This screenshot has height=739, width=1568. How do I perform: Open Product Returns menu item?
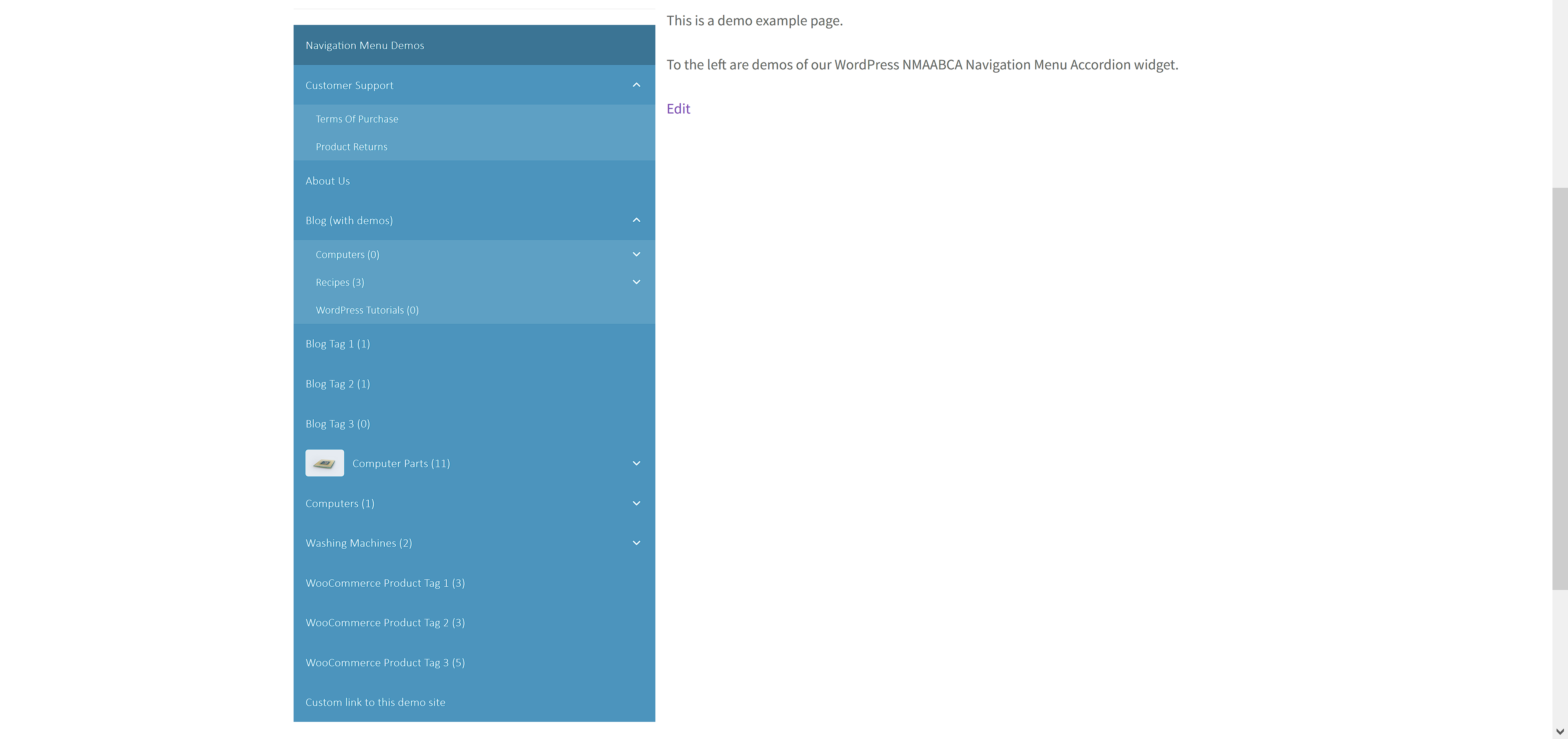click(351, 147)
